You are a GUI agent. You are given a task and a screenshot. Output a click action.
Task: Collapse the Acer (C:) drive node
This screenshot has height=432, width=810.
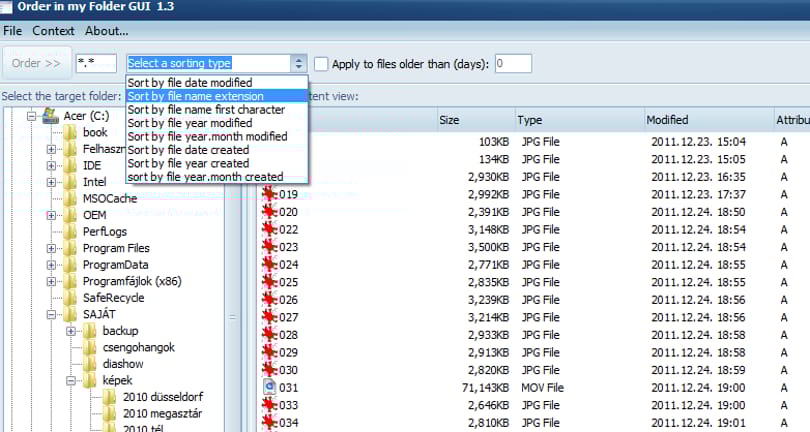coord(32,116)
